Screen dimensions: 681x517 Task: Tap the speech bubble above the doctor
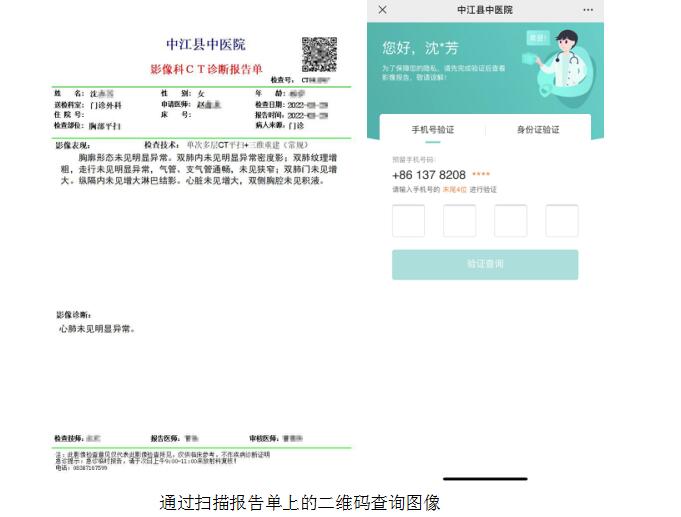pyautogui.click(x=538, y=38)
